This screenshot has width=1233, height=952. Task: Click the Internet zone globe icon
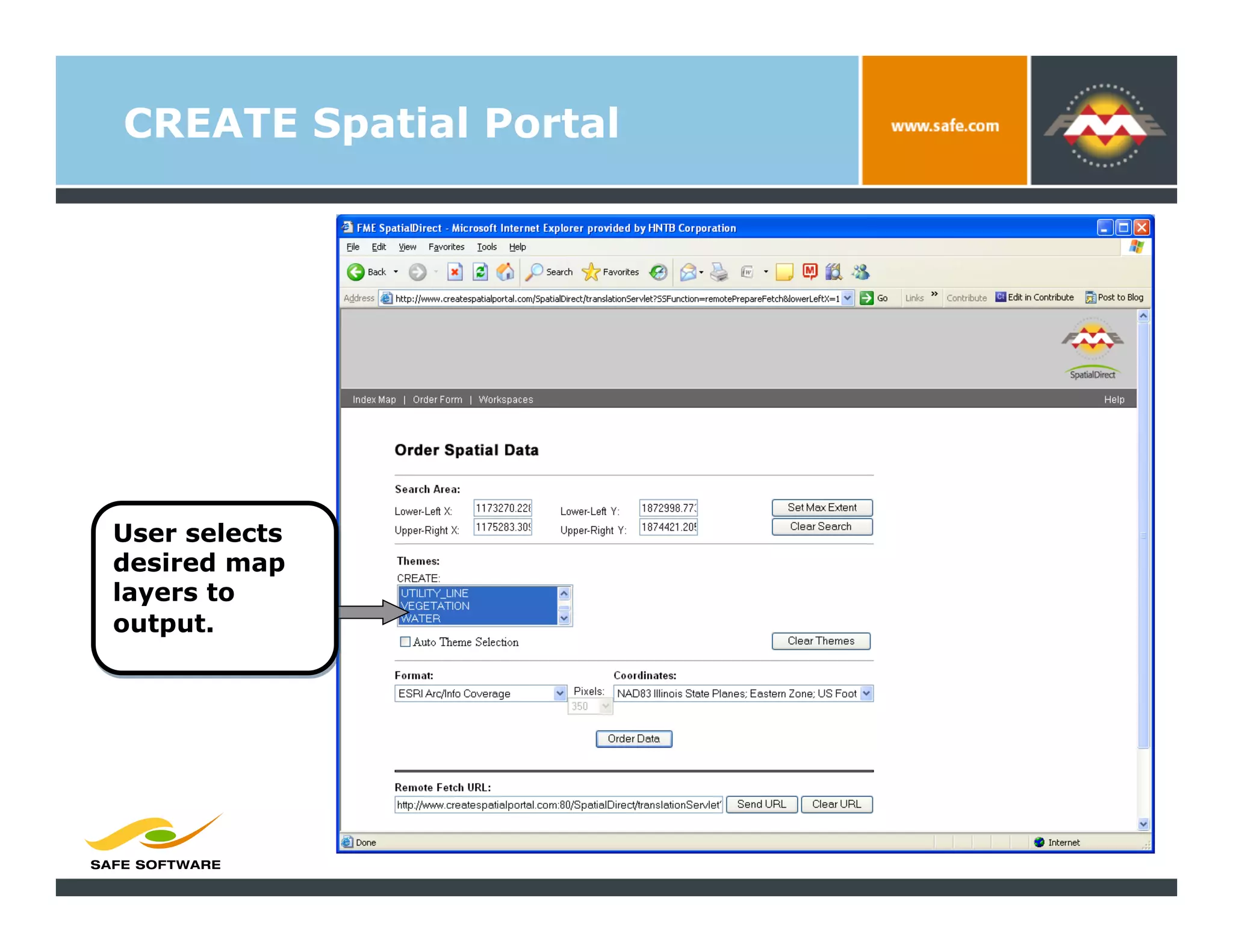1039,842
